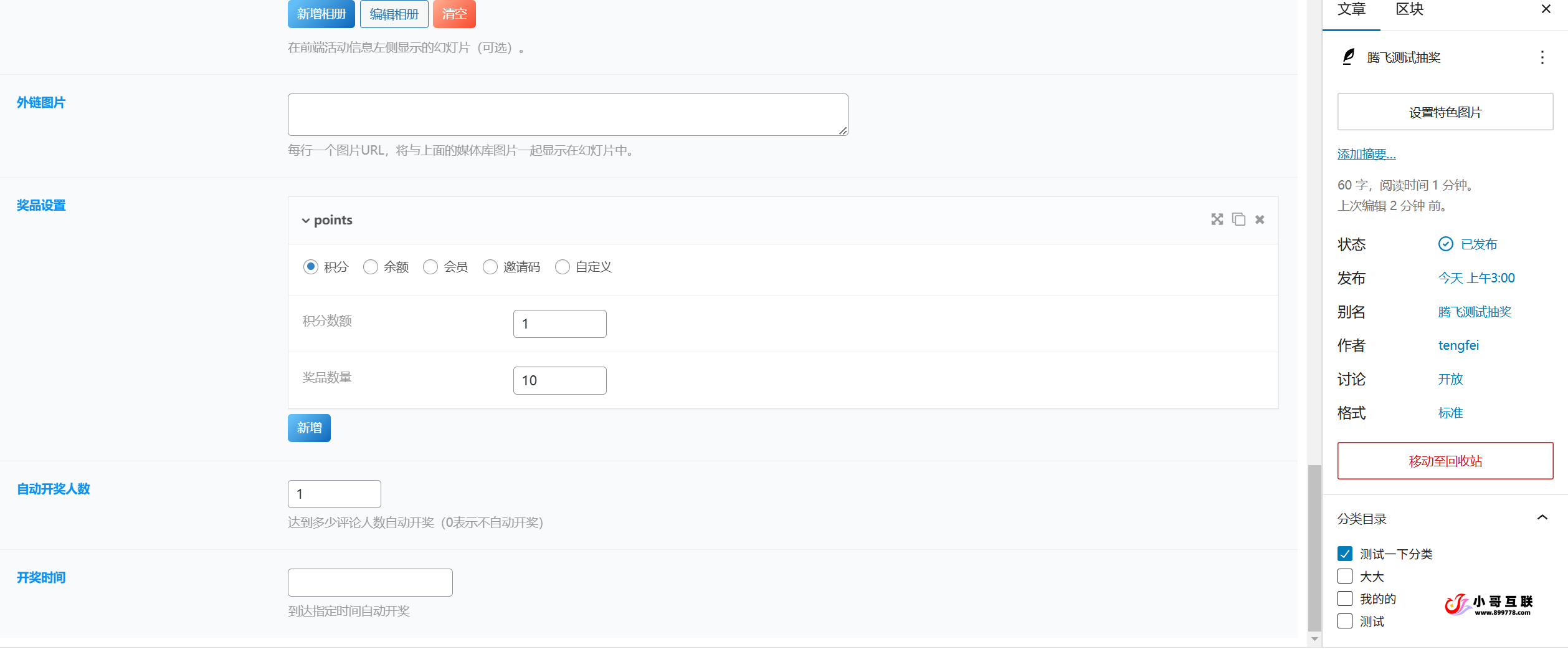Select the 余额 radio option
This screenshot has width=1568, height=649.
click(x=371, y=267)
